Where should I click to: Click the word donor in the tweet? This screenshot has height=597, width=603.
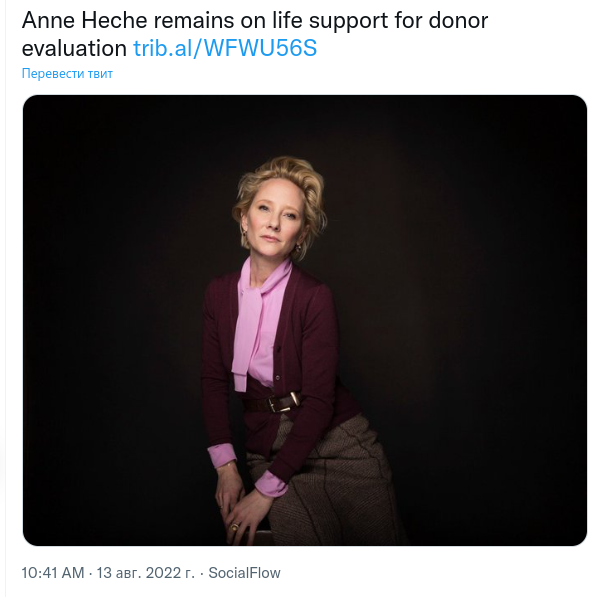click(458, 20)
